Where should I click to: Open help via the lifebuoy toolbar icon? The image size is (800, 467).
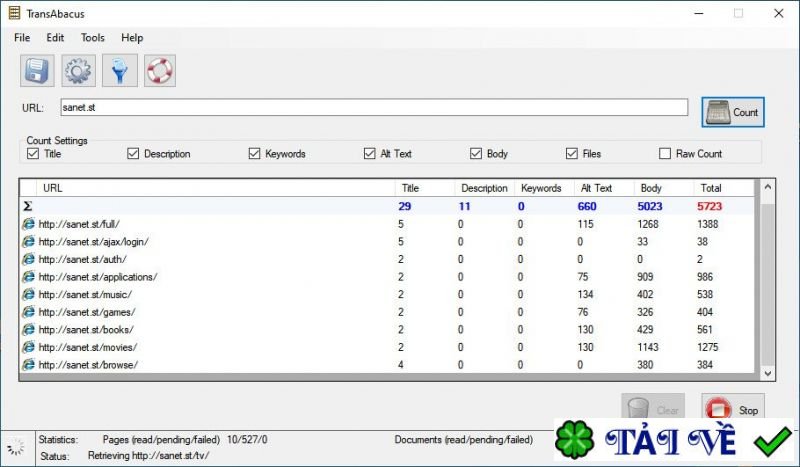tap(160, 70)
